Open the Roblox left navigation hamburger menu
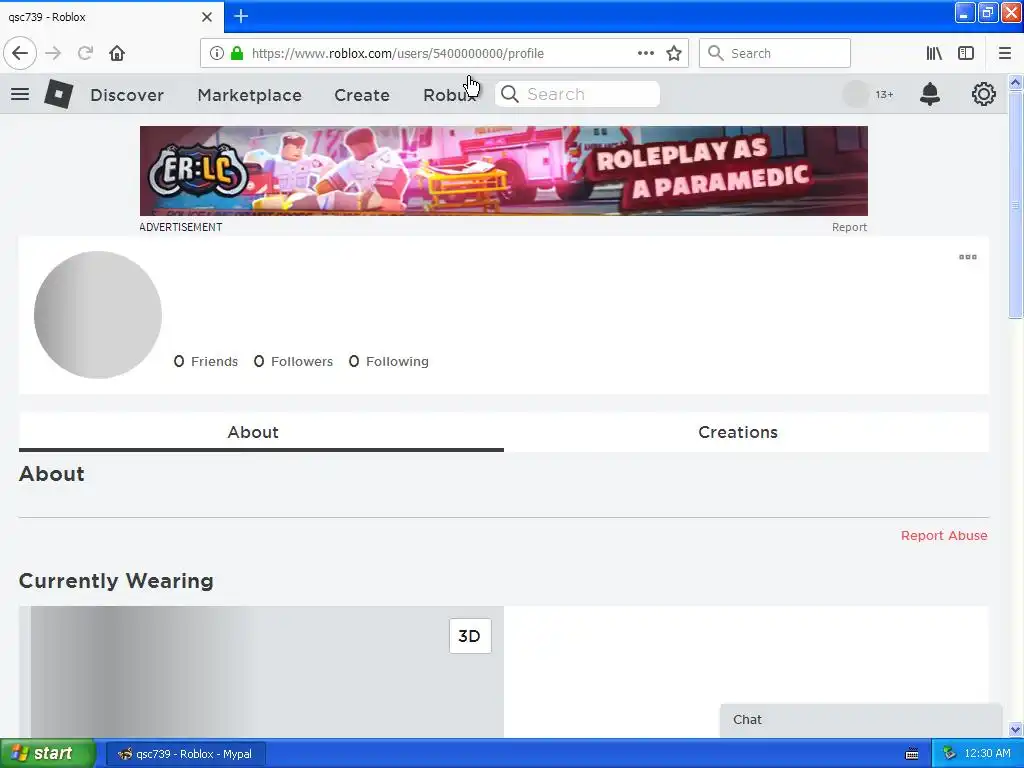 (20, 95)
